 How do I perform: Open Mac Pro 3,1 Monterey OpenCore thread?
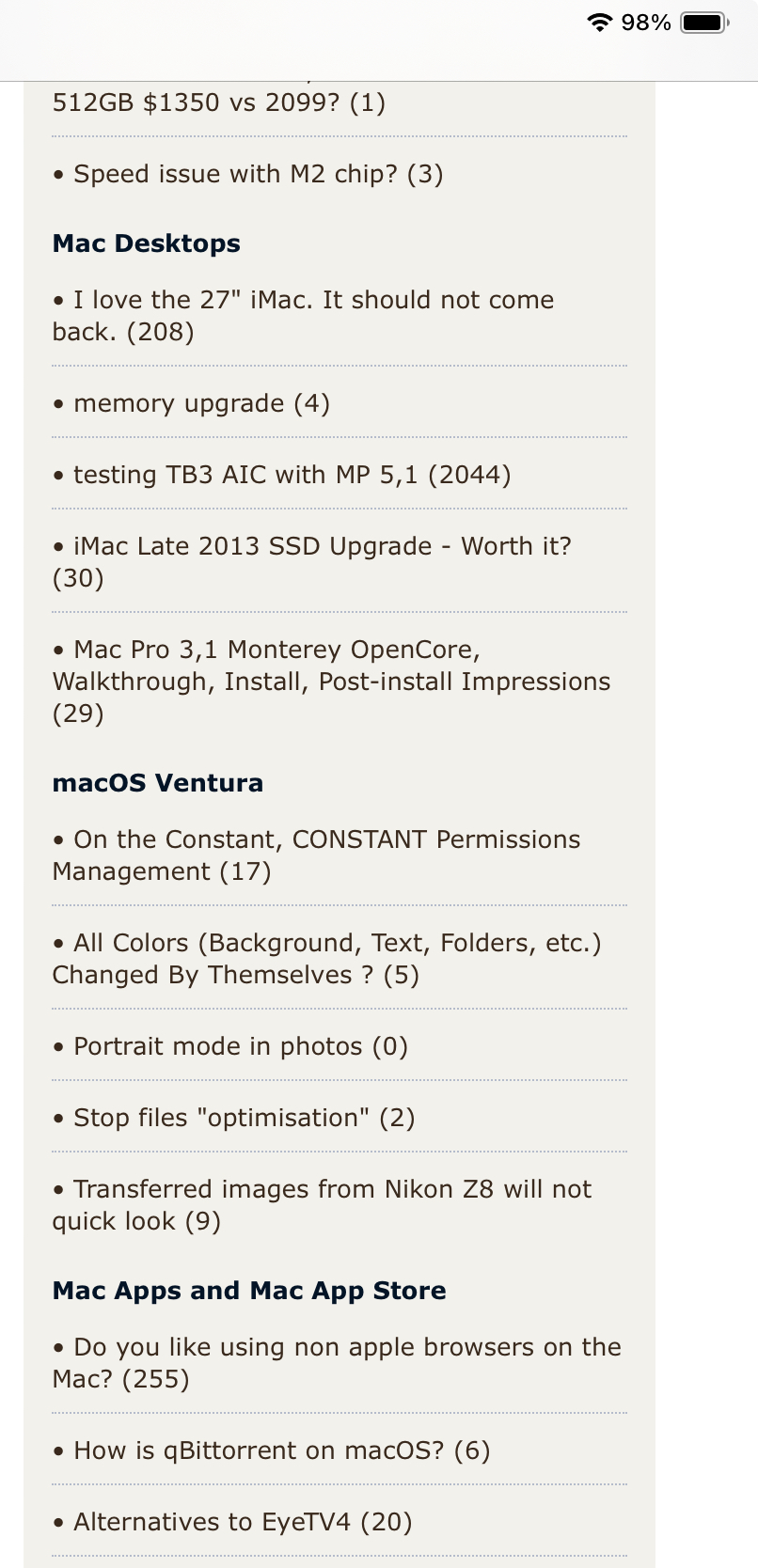pos(331,682)
